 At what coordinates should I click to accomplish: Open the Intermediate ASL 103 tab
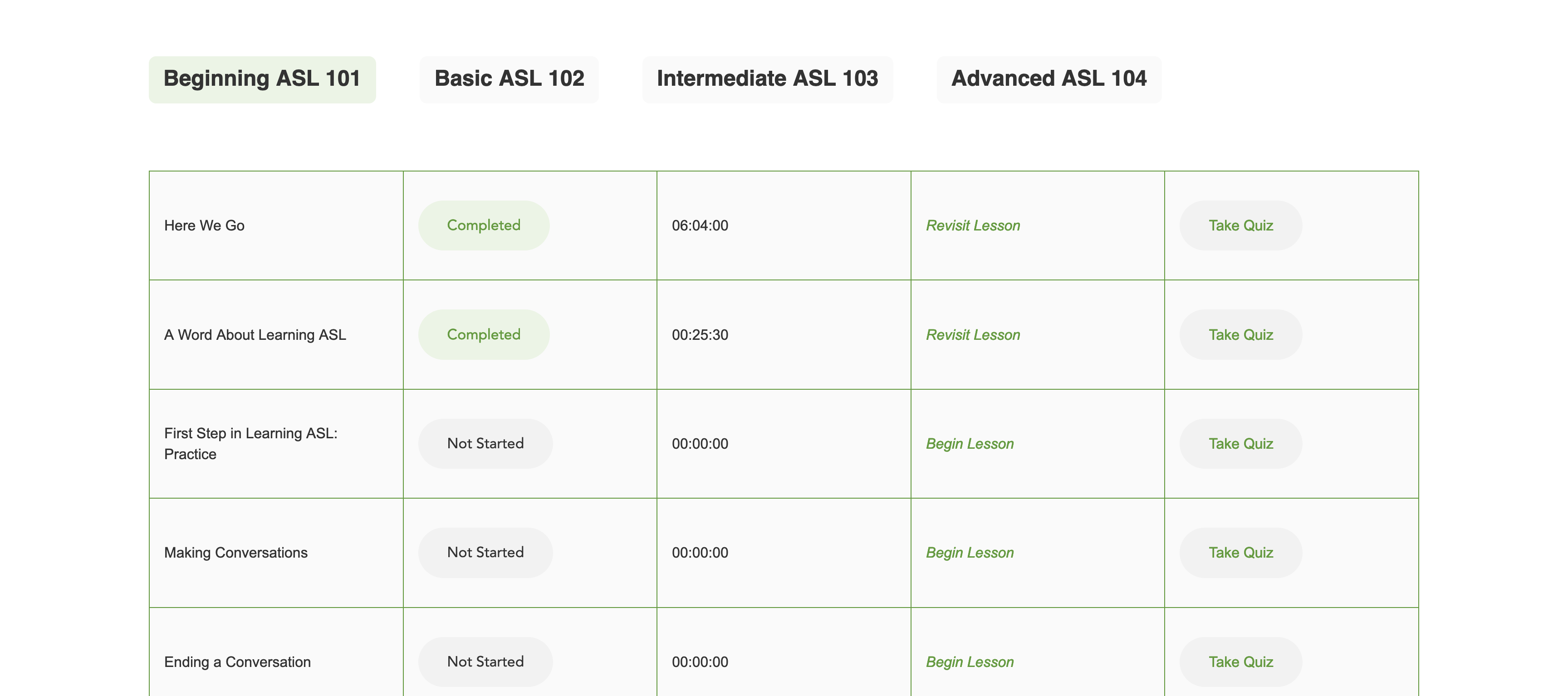click(767, 78)
